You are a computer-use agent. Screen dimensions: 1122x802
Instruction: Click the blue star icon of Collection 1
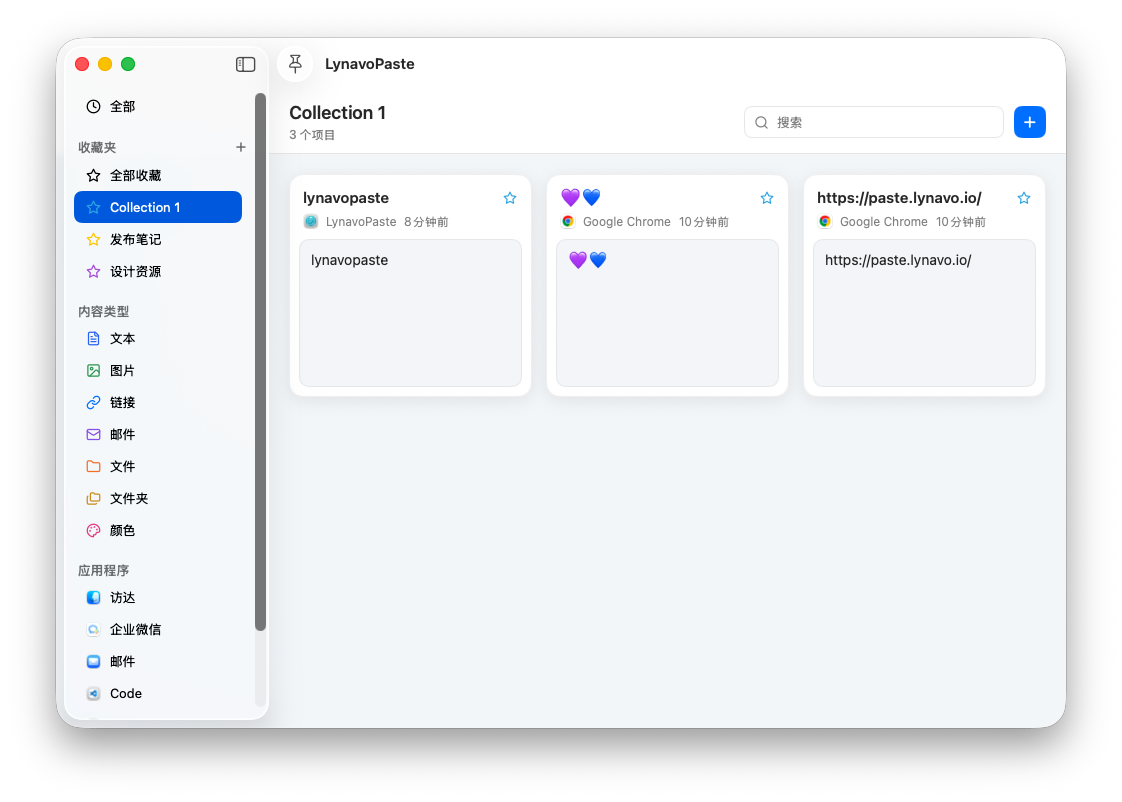94,207
